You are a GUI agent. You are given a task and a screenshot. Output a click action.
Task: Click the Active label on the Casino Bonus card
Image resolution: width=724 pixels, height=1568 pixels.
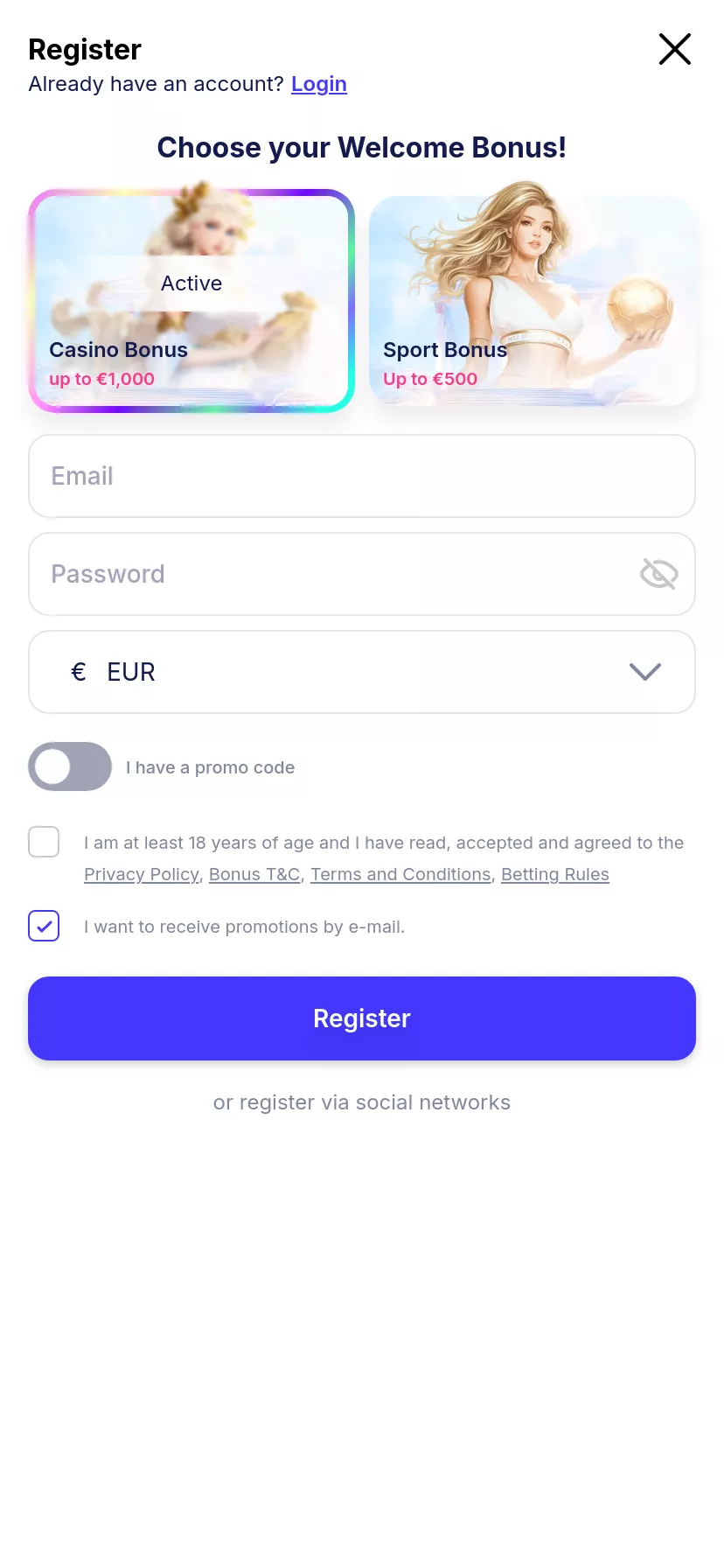(191, 283)
